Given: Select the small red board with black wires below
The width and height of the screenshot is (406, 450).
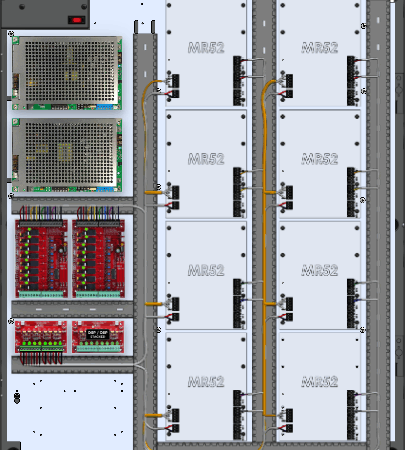Looking at the screenshot, I should 41,337.
